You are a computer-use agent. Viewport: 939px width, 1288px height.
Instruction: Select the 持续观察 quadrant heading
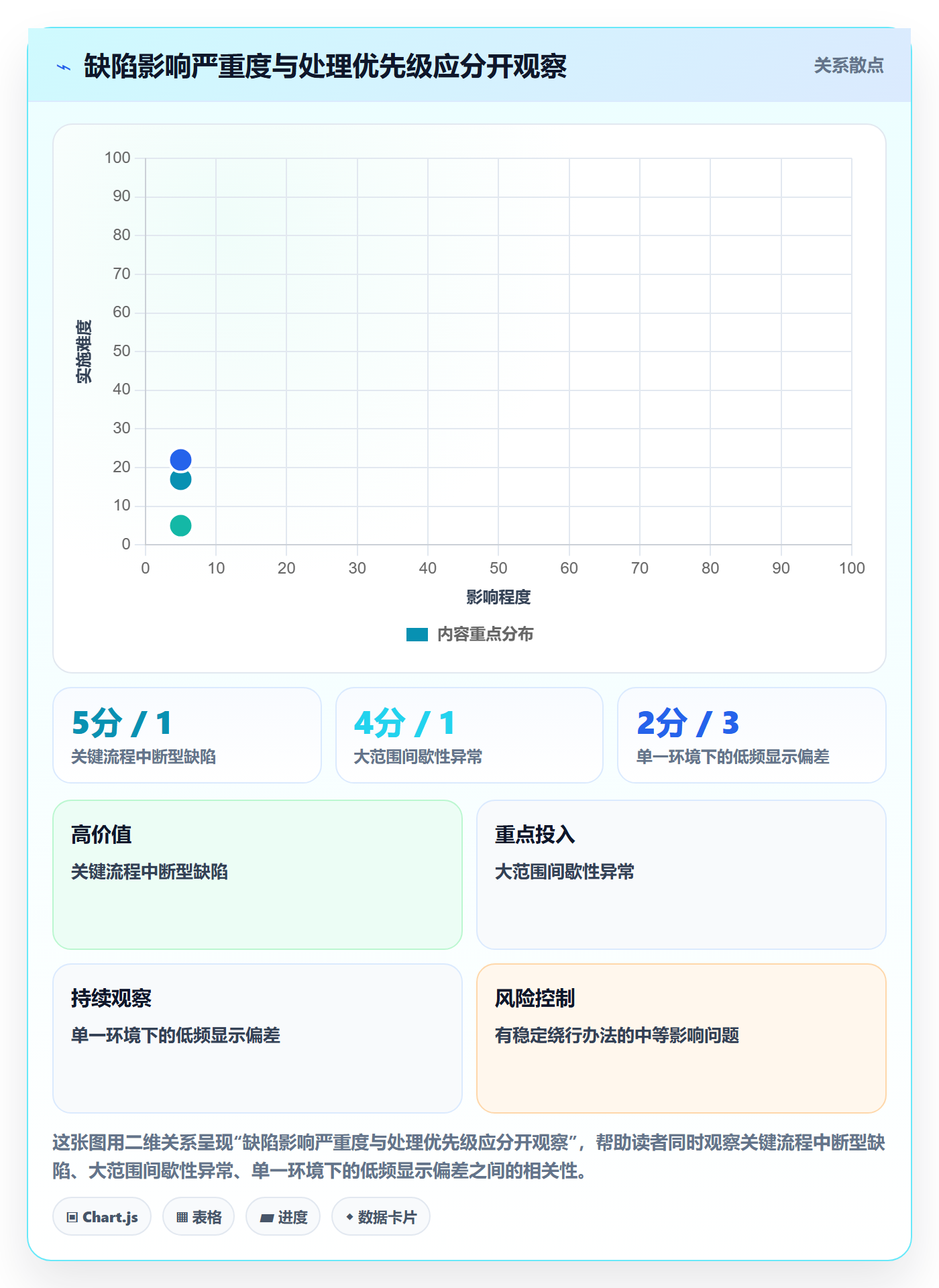[111, 998]
